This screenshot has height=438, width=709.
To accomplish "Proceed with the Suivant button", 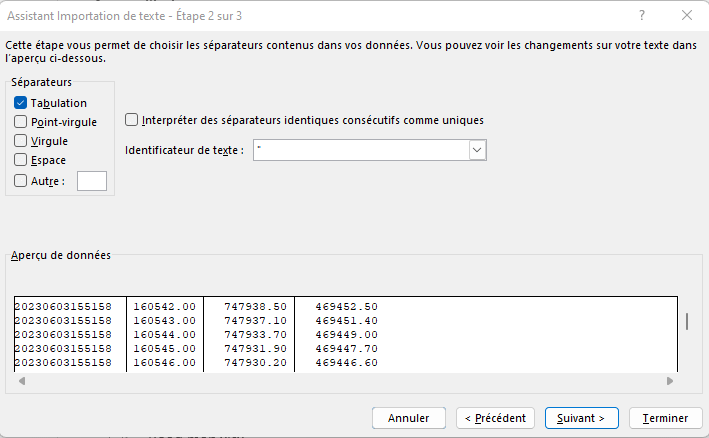I will coord(581,418).
